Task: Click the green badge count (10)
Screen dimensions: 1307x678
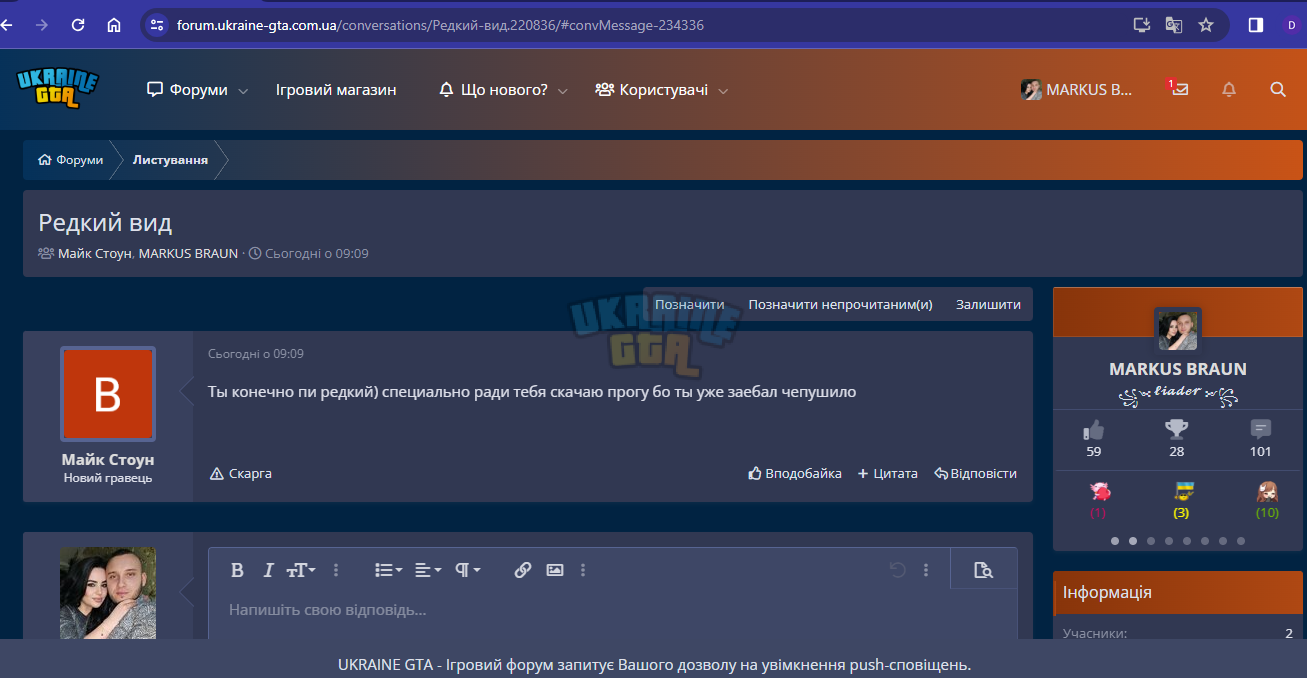Action: [1267, 513]
